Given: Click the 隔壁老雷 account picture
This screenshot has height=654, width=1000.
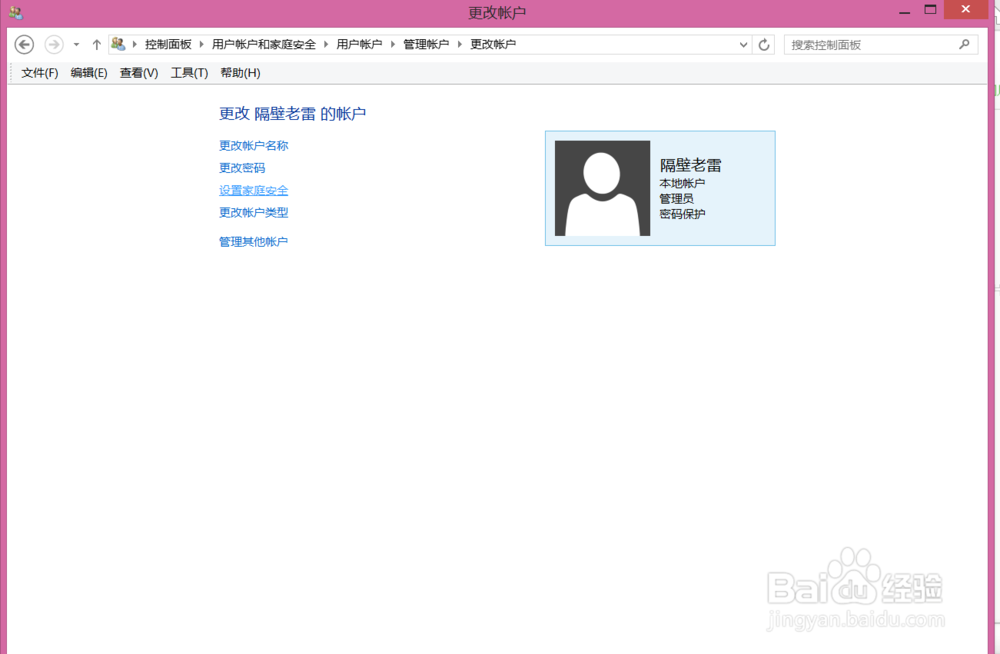Looking at the screenshot, I should pos(601,188).
